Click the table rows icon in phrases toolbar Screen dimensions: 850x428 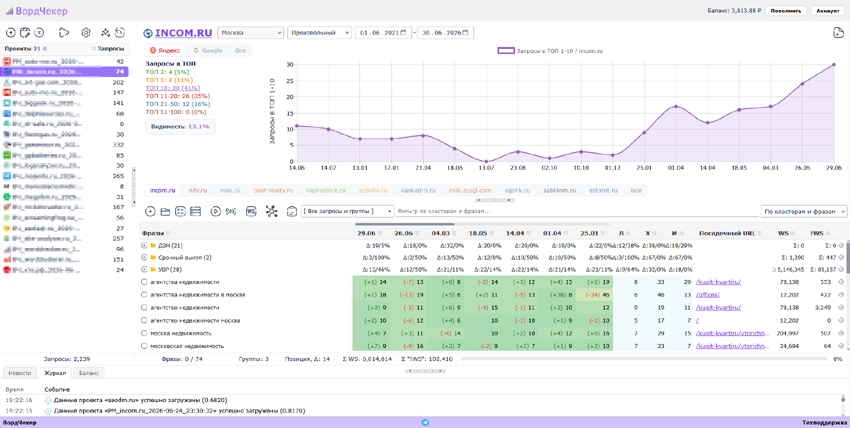point(196,211)
